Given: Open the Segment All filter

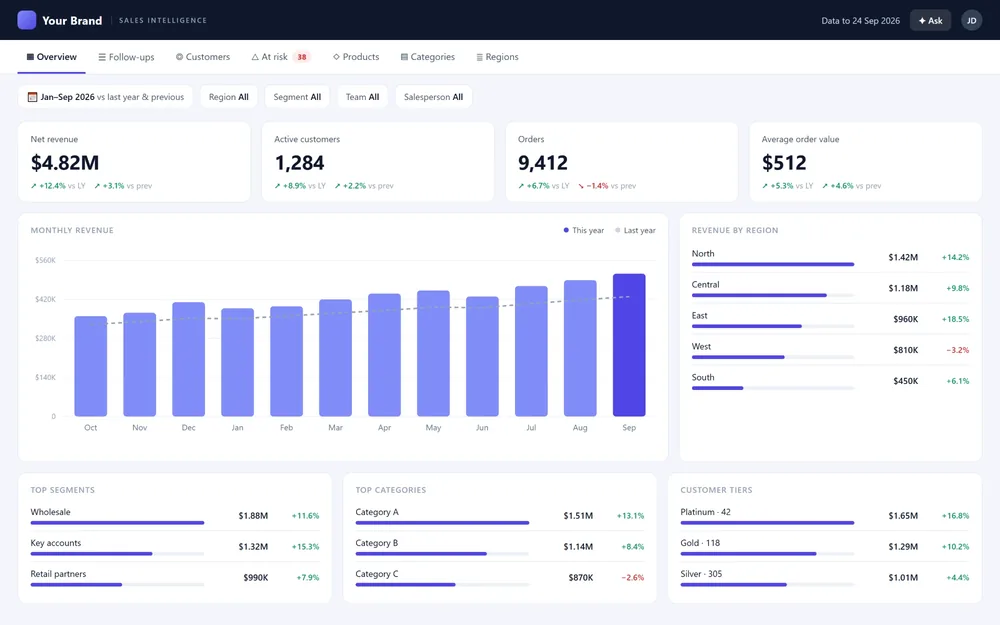Looking at the screenshot, I should [x=297, y=97].
